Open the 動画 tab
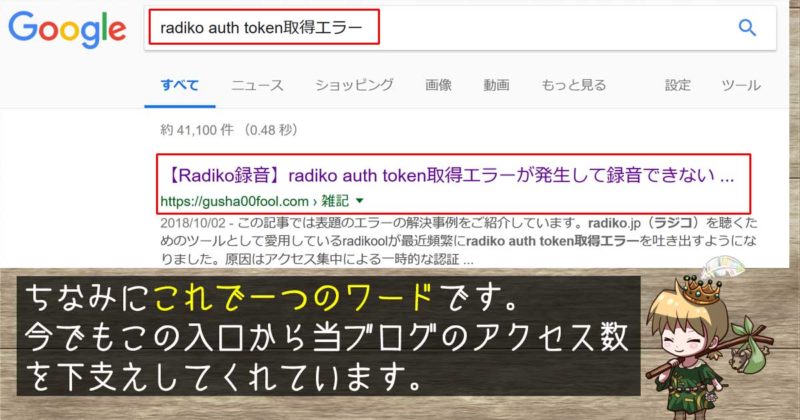Screen dimensions: 800x420 [496, 85]
